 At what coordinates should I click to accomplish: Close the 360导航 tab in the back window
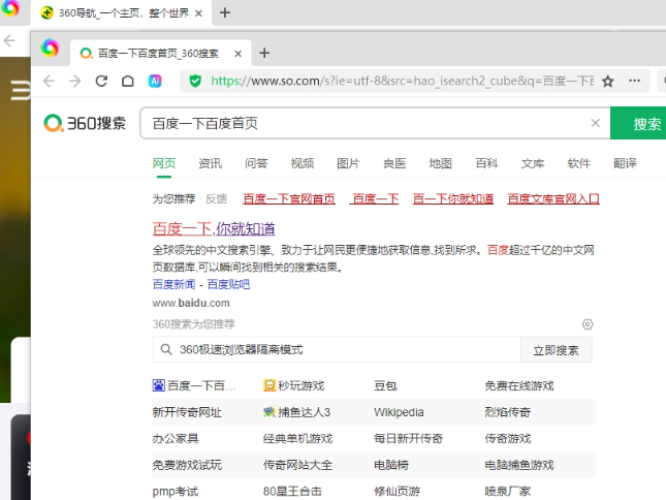point(198,13)
